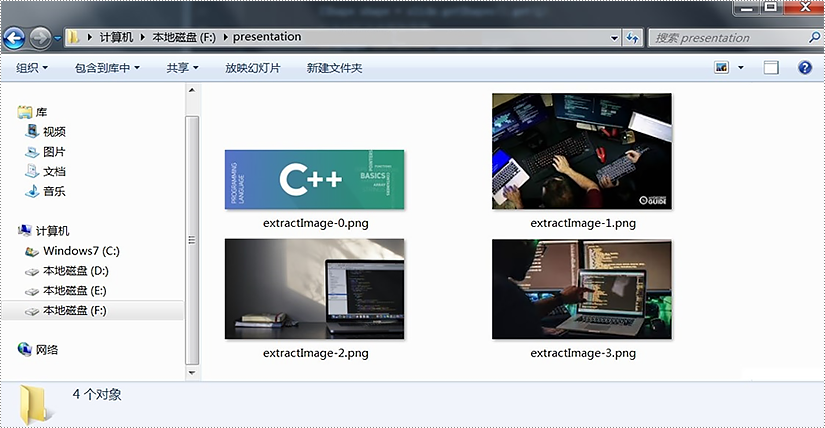Viewport: 825px width, 428px height.
Task: Expand breadcrumb arrow after 本地磁盘 (F:)
Action: (225, 37)
